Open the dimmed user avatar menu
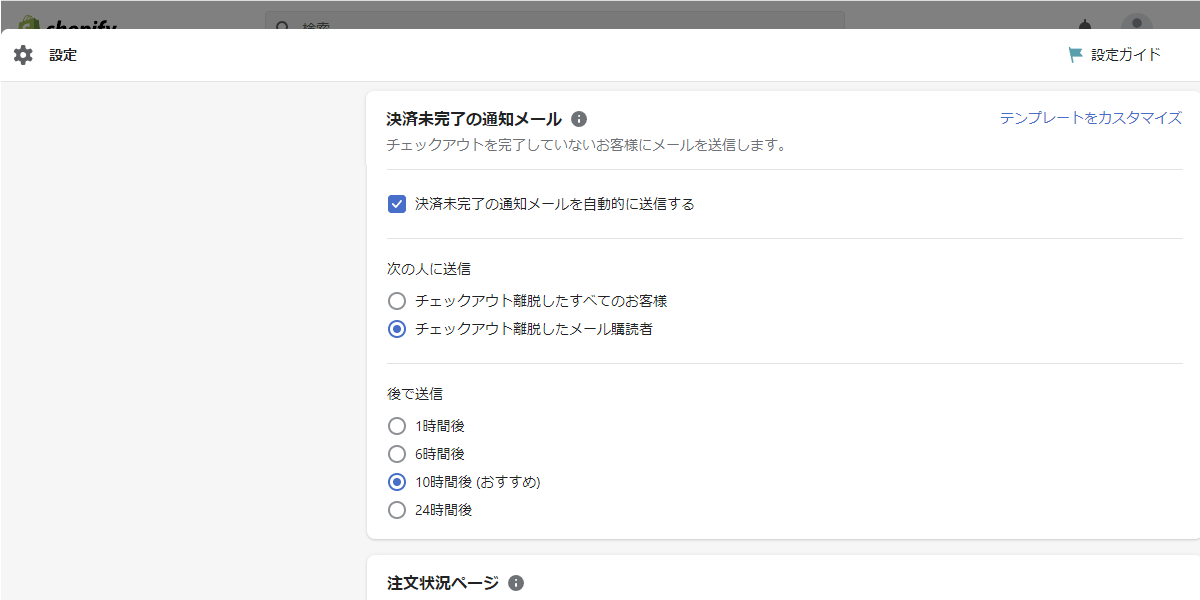The width and height of the screenshot is (1200, 600). 1136,22
